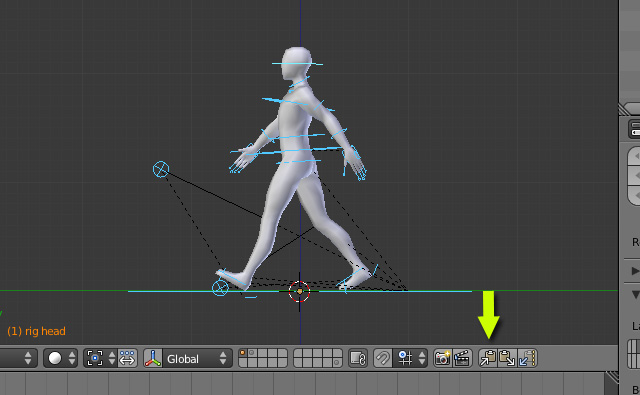
Task: Click the '(1) rig head' viewport label
Action: coord(36,331)
